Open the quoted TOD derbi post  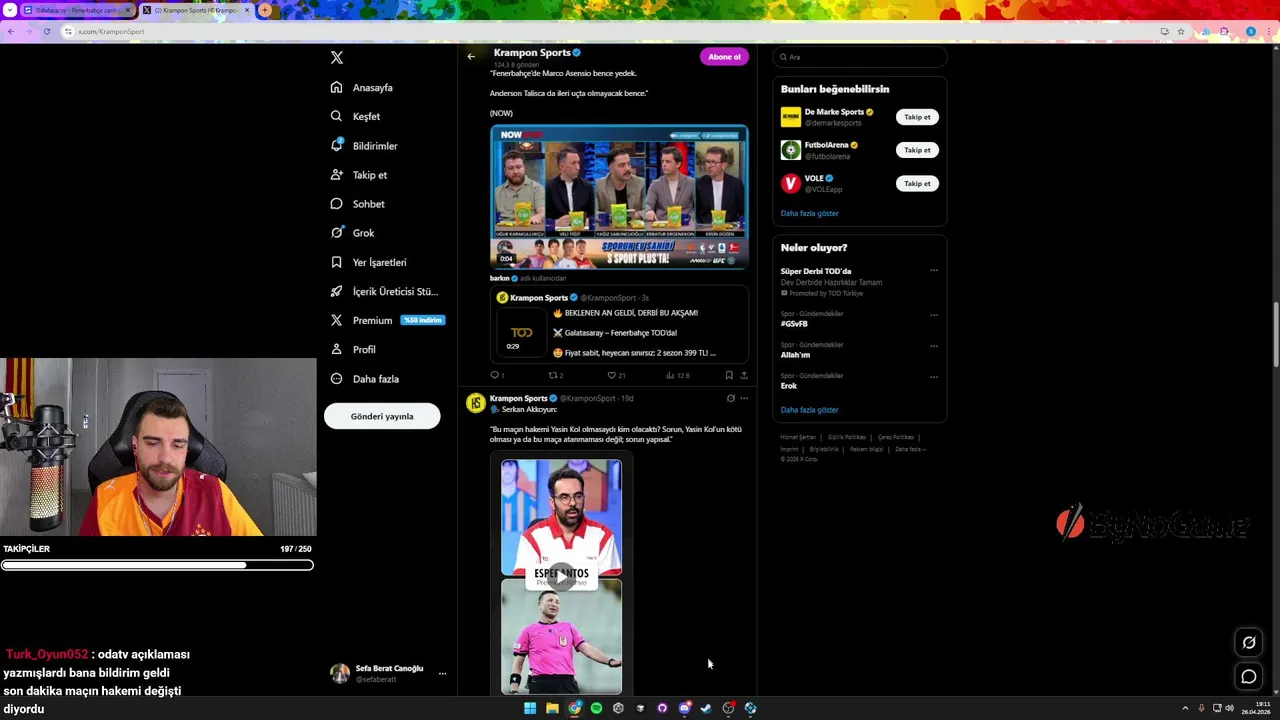tap(619, 324)
